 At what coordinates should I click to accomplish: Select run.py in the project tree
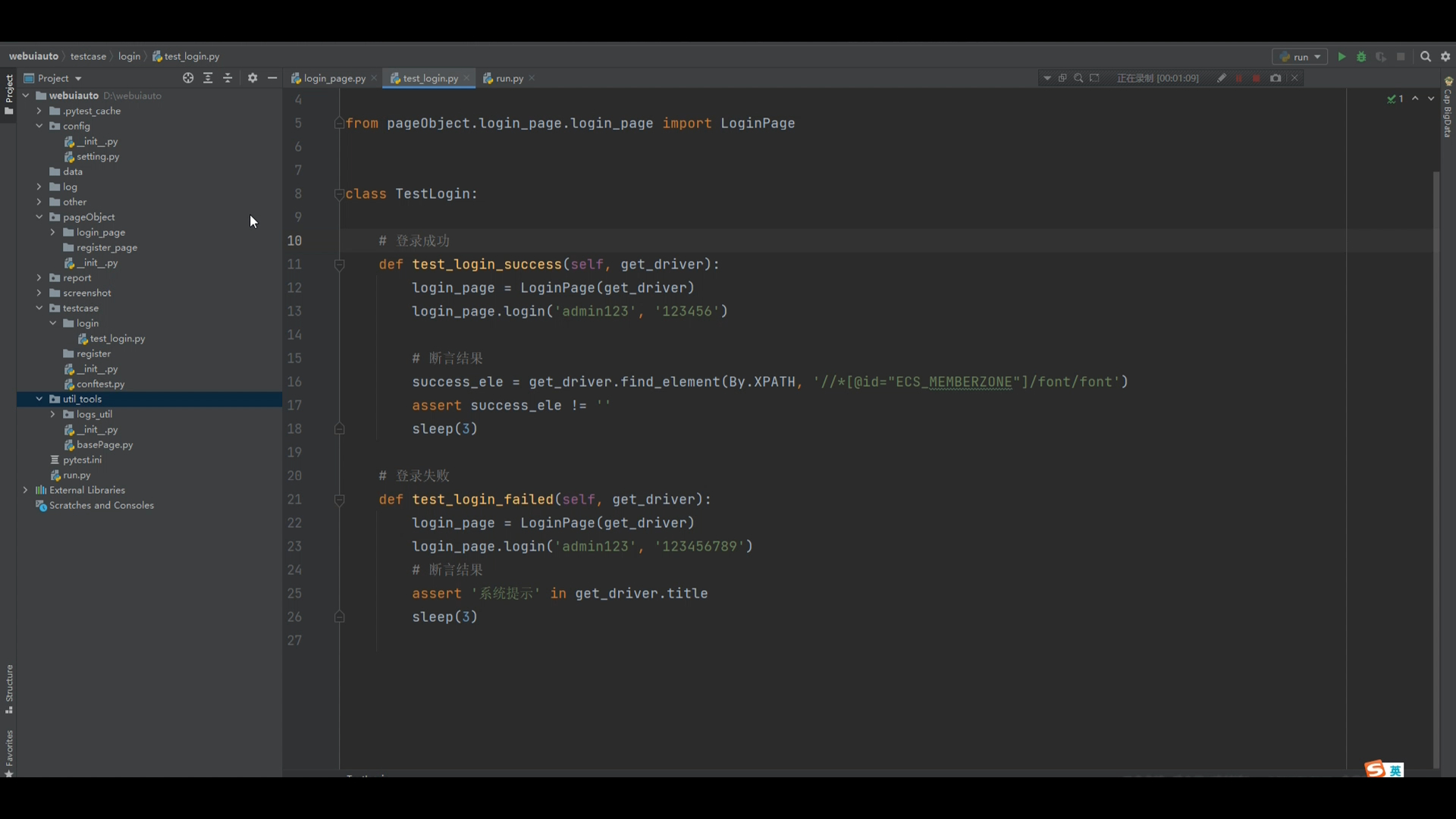pyautogui.click(x=71, y=475)
